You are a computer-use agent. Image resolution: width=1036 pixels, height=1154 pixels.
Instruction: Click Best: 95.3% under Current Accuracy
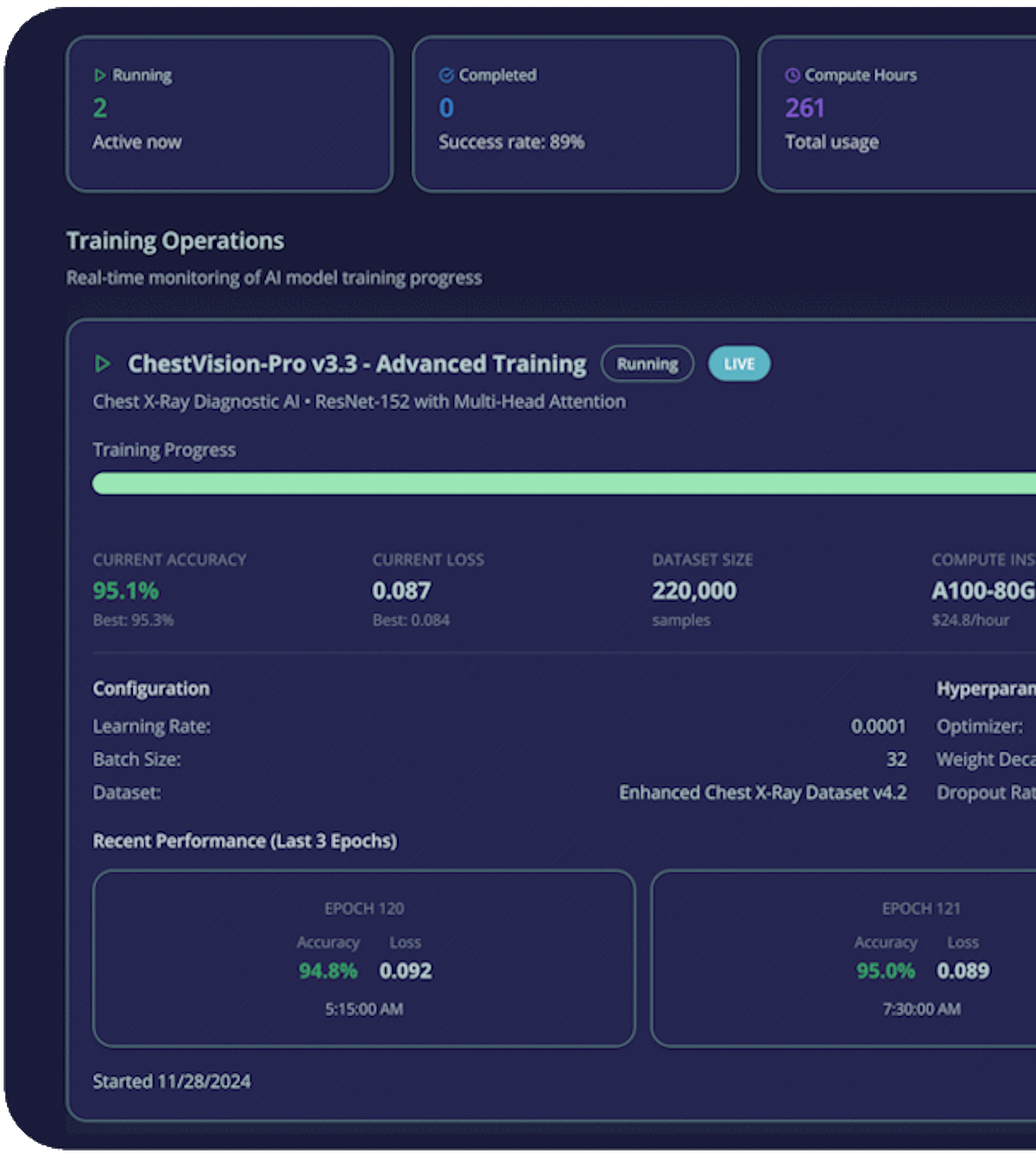point(133,620)
